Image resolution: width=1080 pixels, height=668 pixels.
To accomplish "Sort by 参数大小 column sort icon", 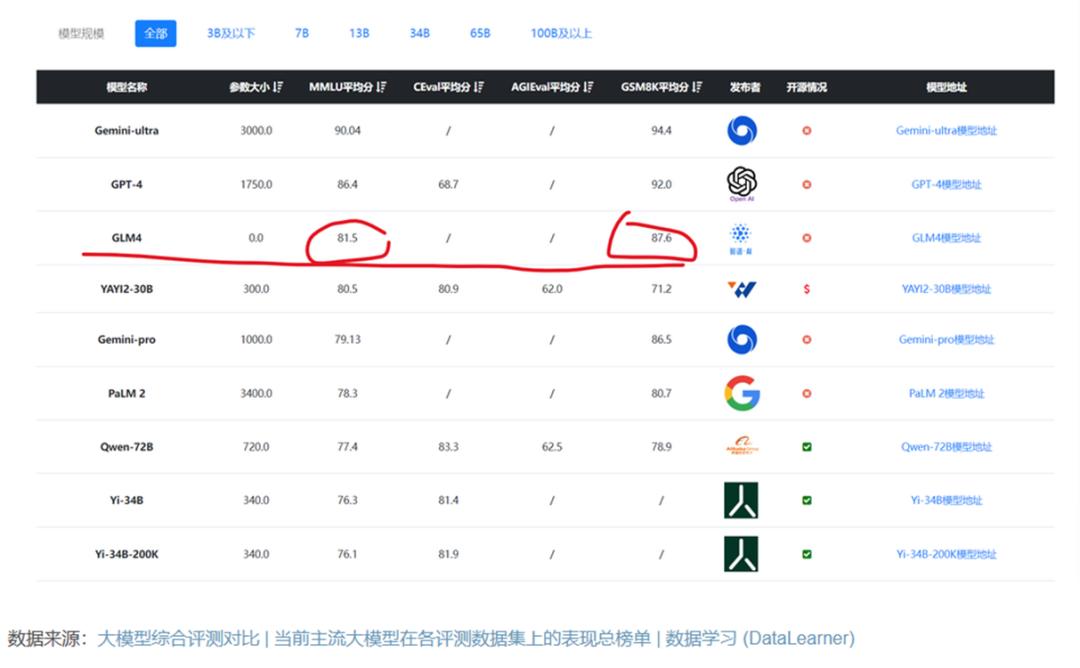I will (x=278, y=87).
